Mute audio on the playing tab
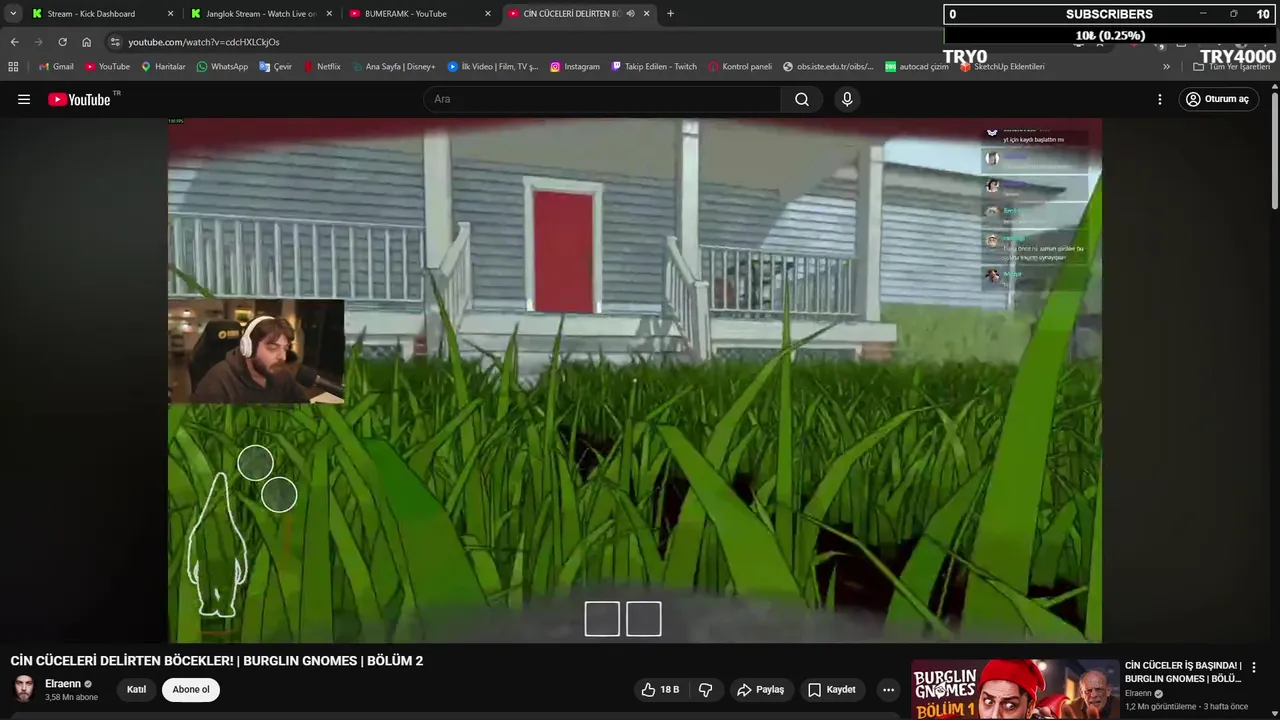This screenshot has width=1280, height=720. click(630, 14)
